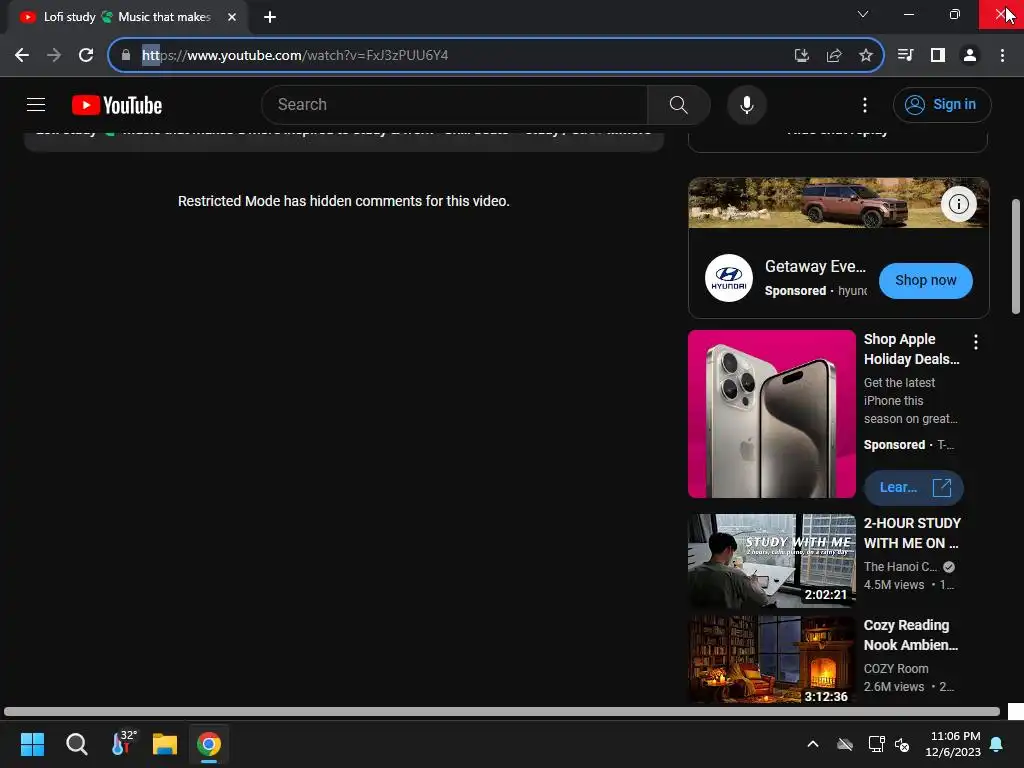Open the weather widget
This screenshot has height=768, width=1024.
click(x=122, y=743)
